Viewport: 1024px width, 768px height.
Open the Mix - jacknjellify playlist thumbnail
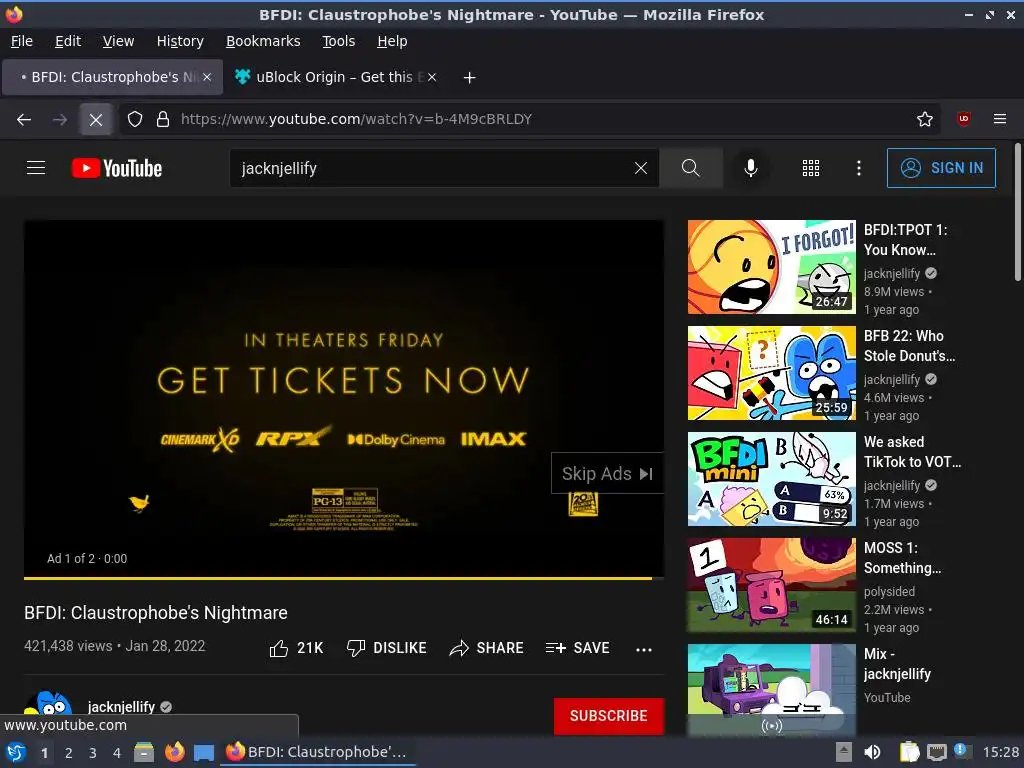coord(771,690)
